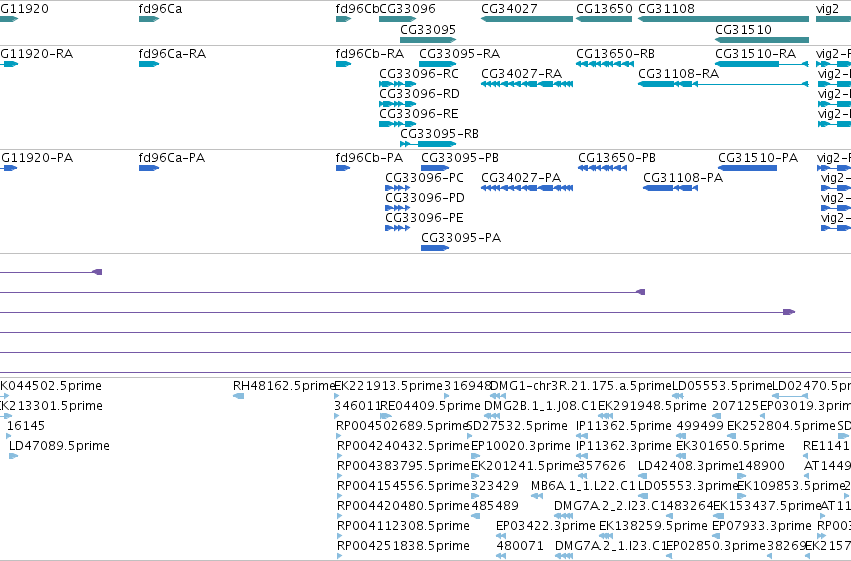The image size is (851, 561).
Task: Click the CG34027-PA protein feature
Action: click(x=526, y=188)
